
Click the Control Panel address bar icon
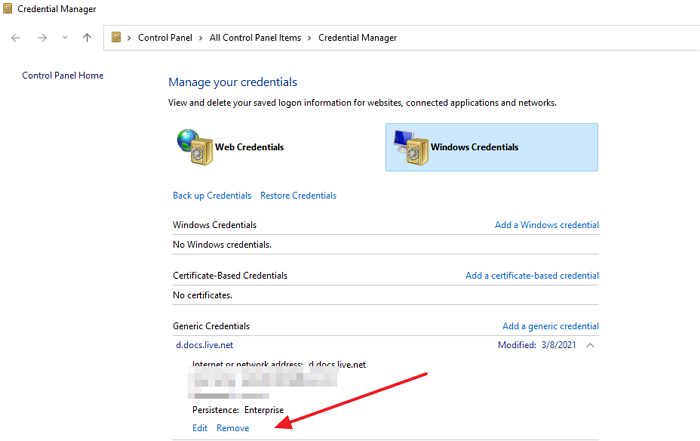(117, 38)
